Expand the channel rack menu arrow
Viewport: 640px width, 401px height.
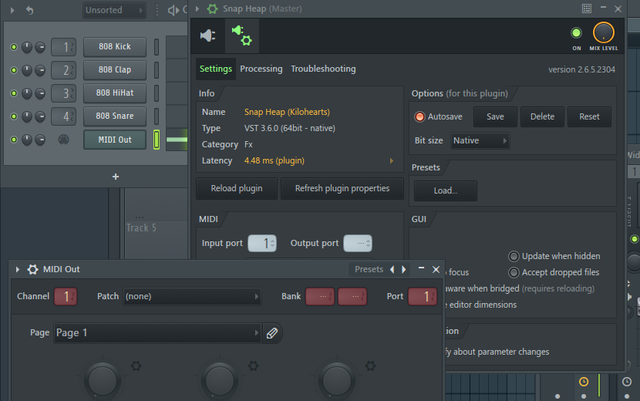point(12,10)
